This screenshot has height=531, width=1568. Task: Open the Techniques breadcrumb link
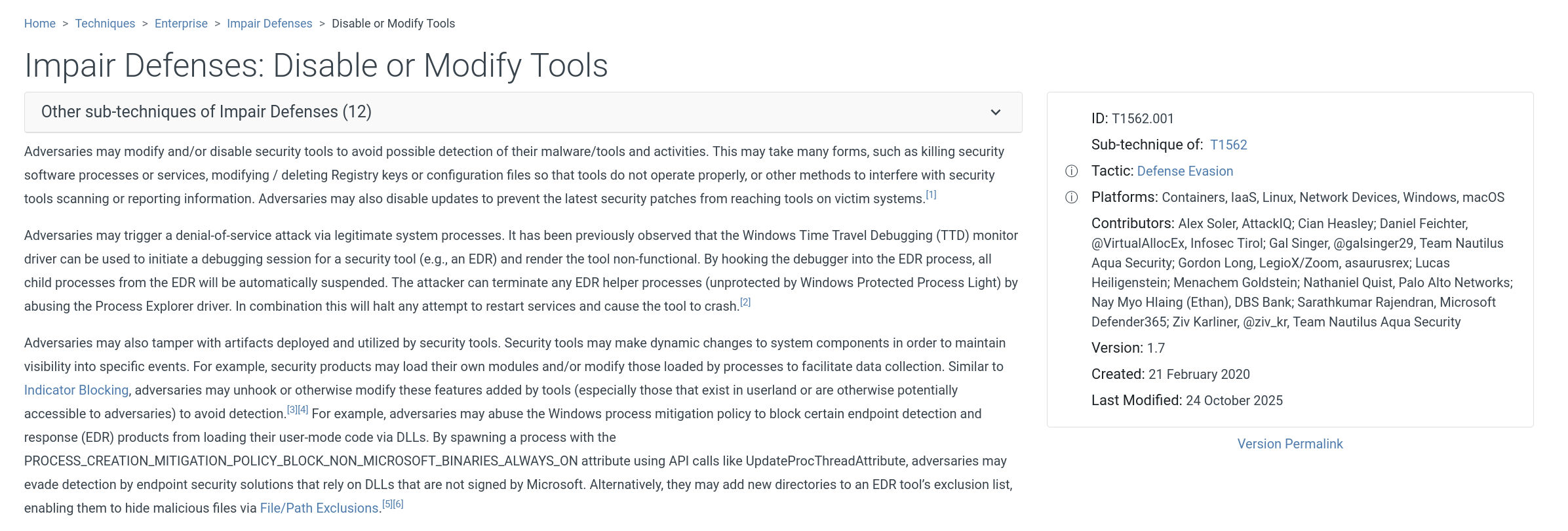click(x=105, y=24)
